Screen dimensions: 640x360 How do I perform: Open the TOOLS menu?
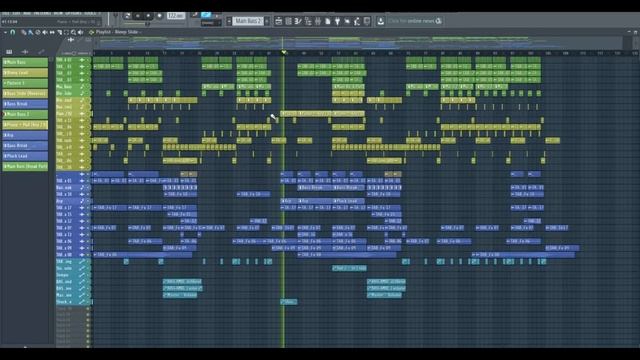coord(90,13)
